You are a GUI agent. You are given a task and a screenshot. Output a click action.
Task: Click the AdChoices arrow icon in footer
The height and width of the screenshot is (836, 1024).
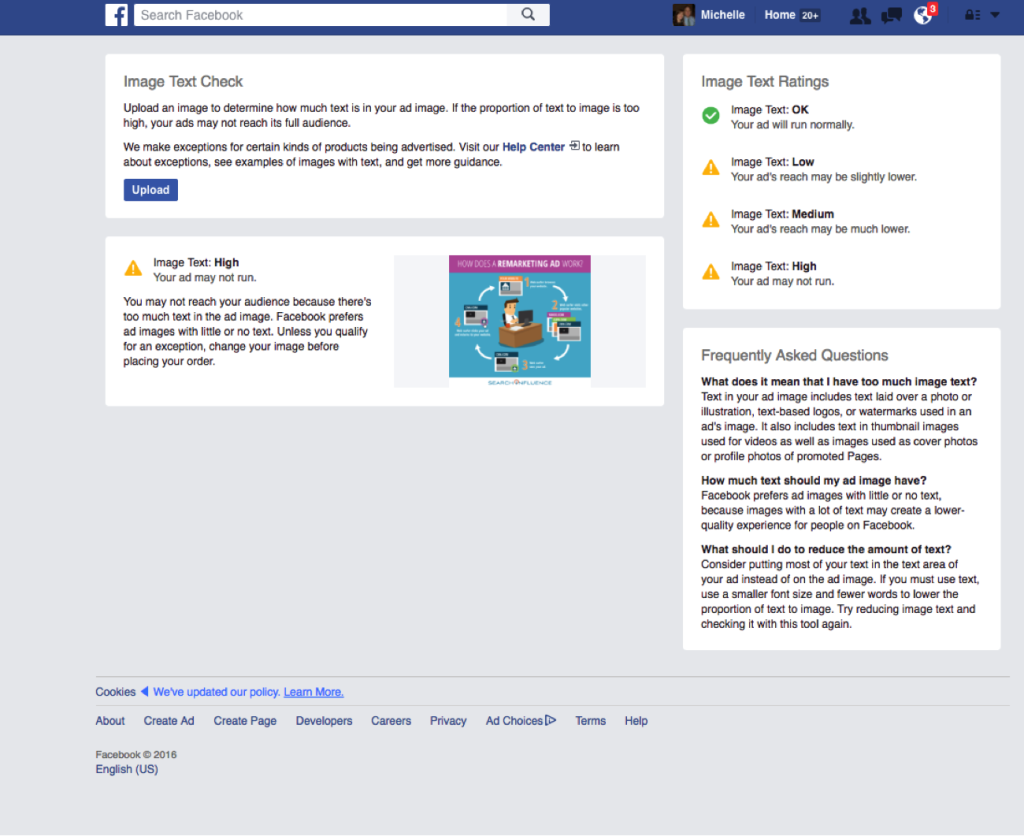[x=550, y=720]
